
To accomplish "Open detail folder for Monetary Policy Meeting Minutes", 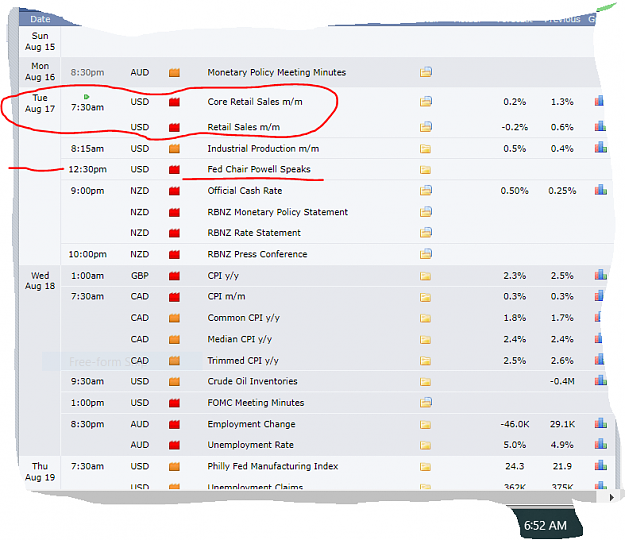I will coord(425,72).
